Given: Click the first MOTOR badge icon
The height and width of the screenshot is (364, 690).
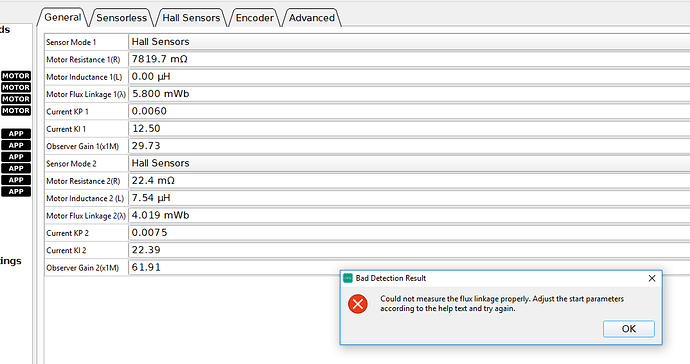Looking at the screenshot, I should point(16,76).
